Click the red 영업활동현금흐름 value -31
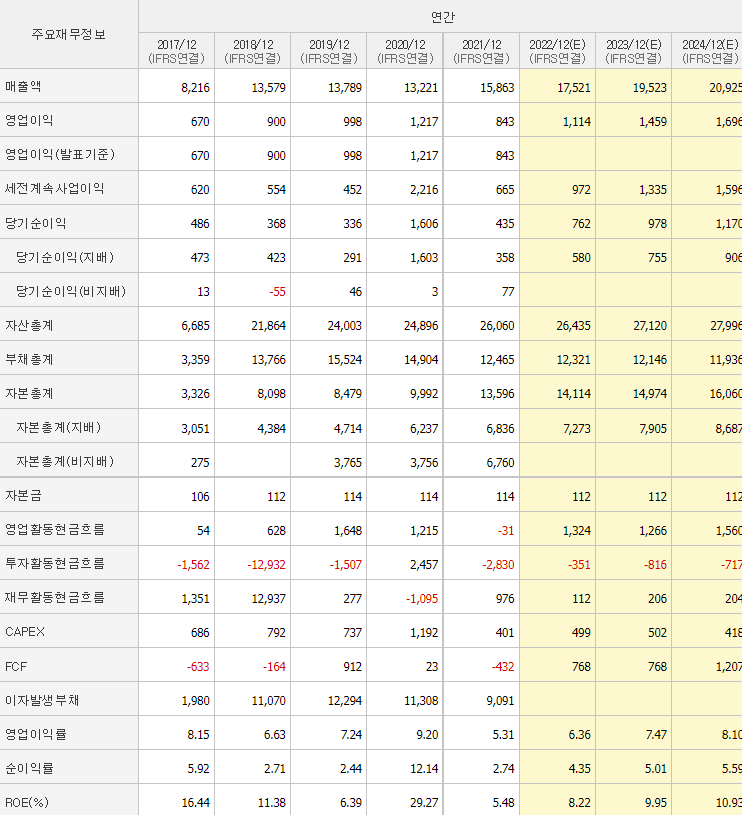The height and width of the screenshot is (815, 742). tap(506, 531)
